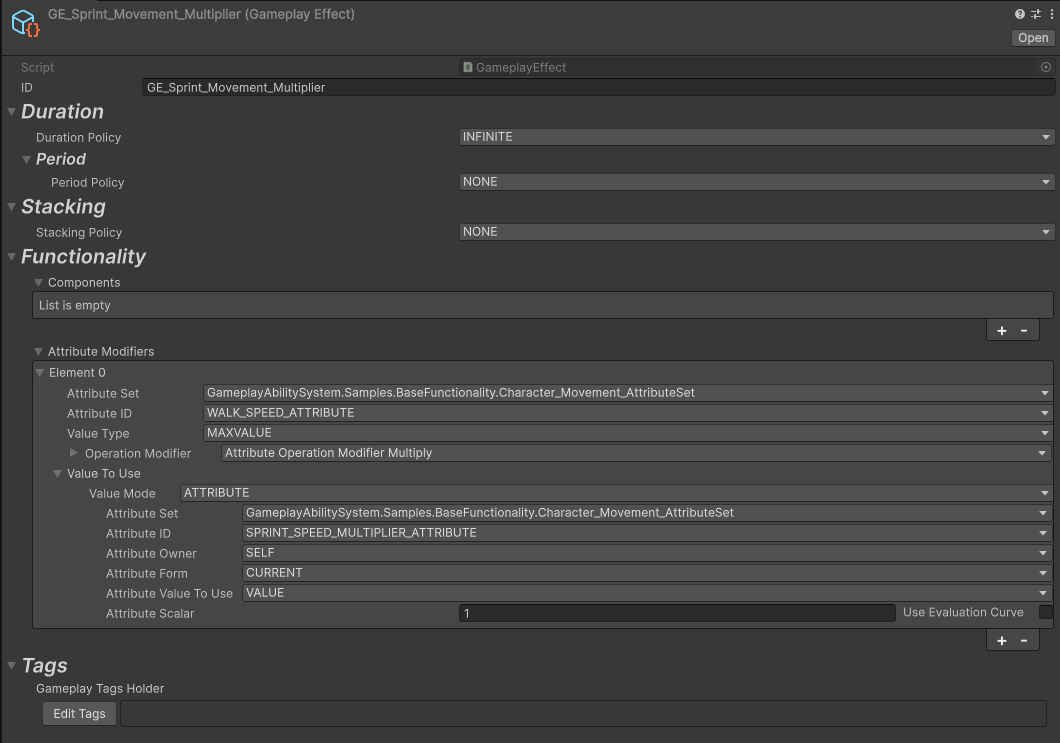Add a new entry to Components list
This screenshot has height=743, width=1060.
(1002, 330)
